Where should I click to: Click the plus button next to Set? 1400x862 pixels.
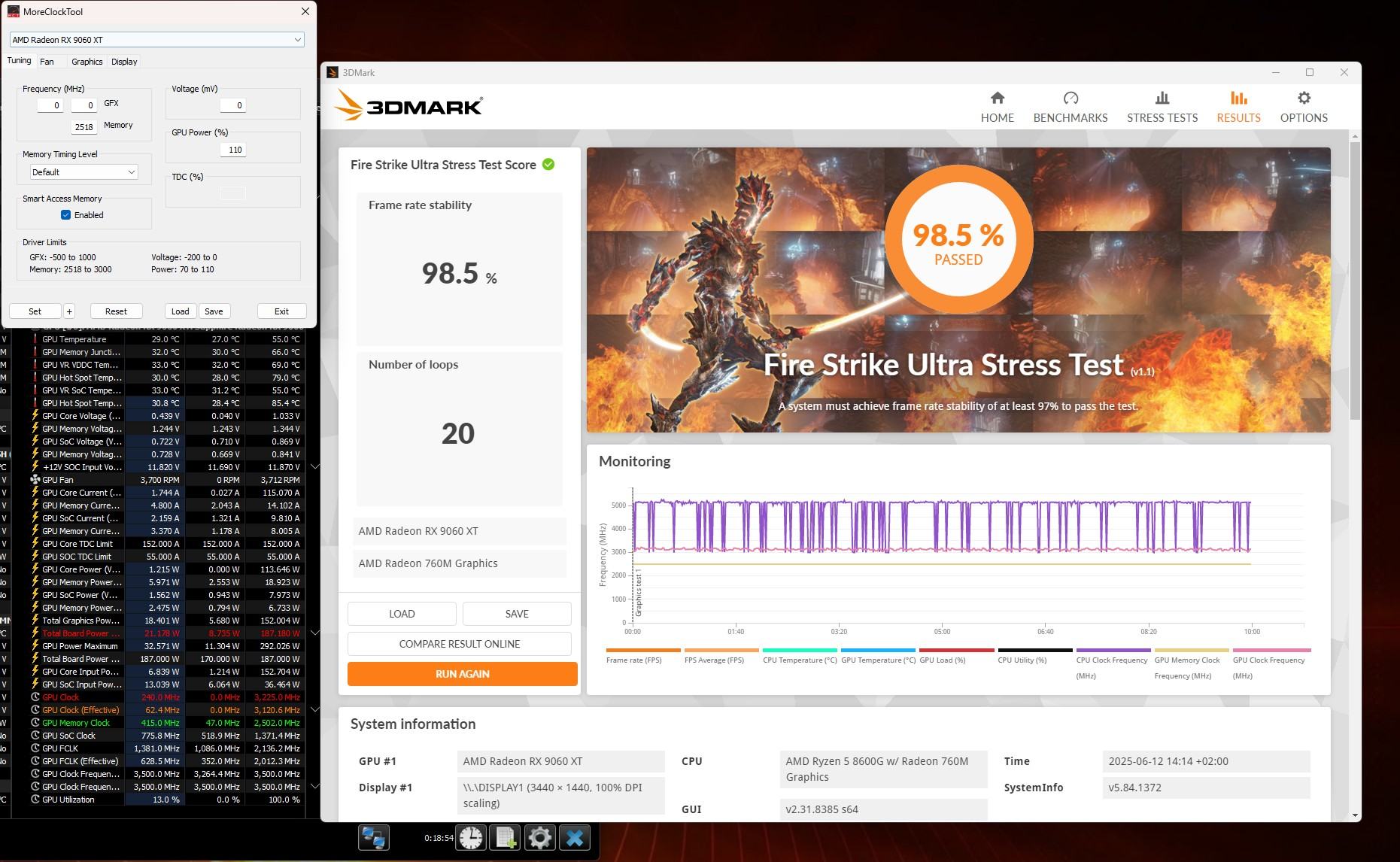coord(69,311)
